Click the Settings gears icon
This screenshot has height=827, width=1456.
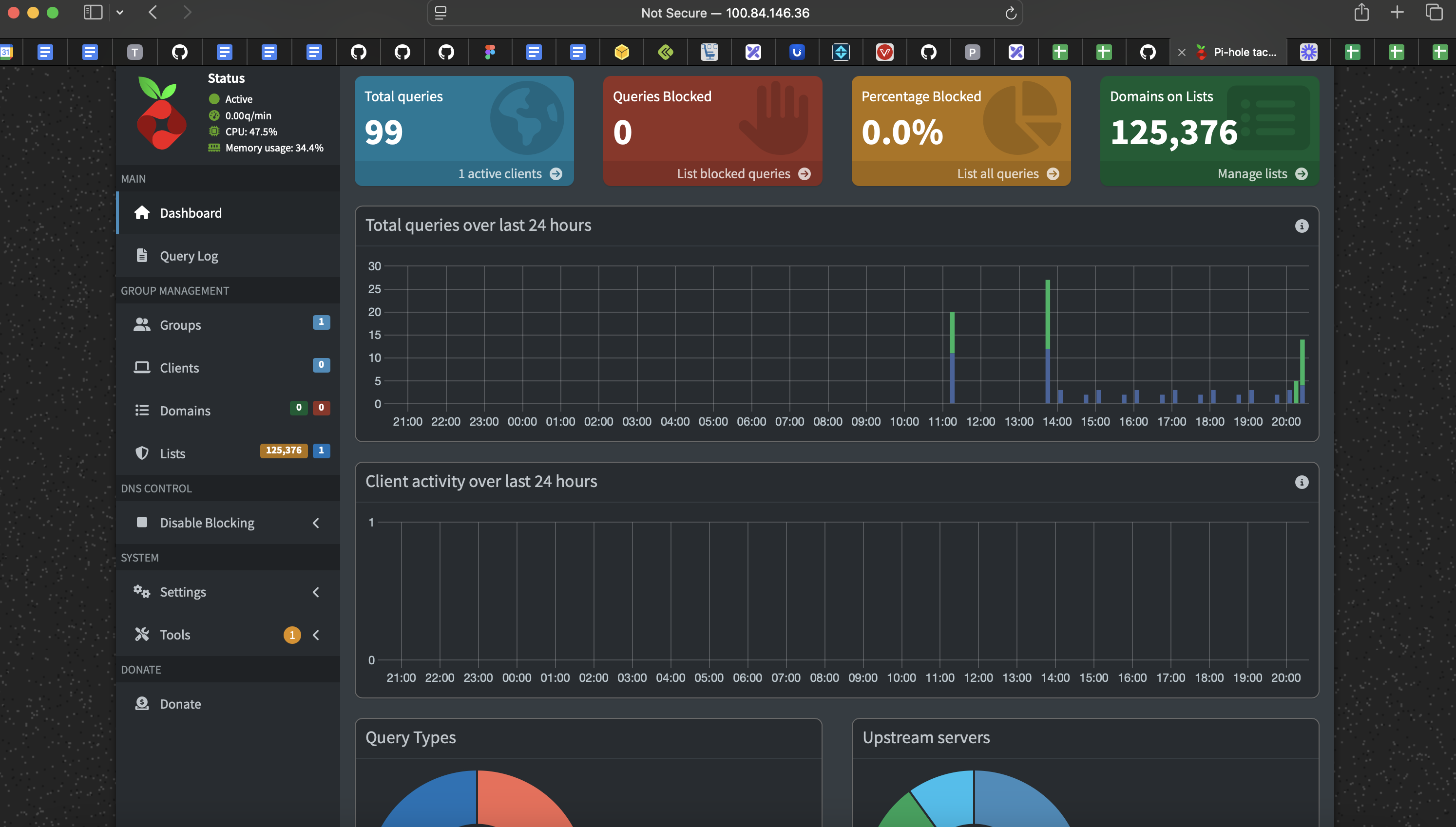pos(142,592)
